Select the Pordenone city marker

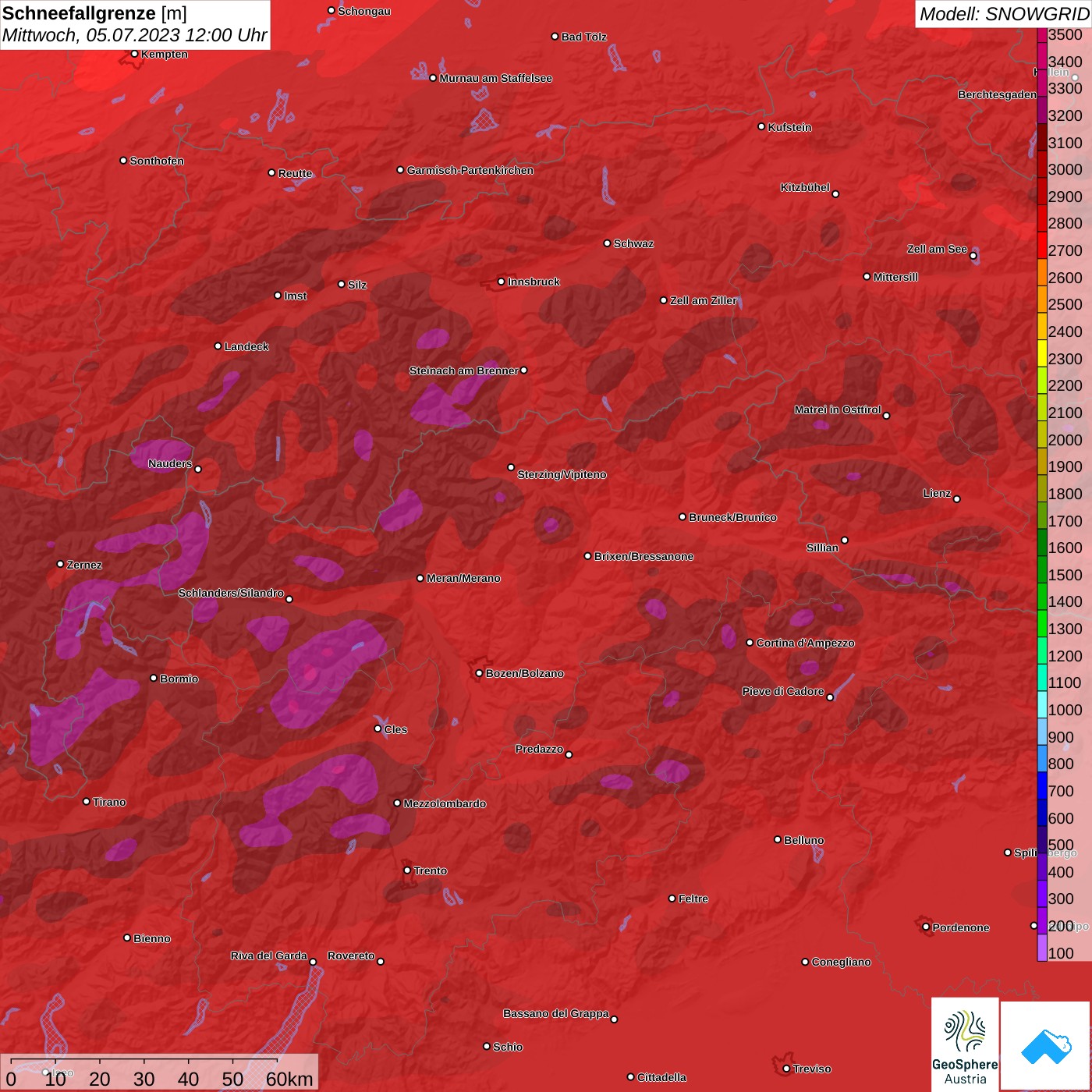pos(926,927)
